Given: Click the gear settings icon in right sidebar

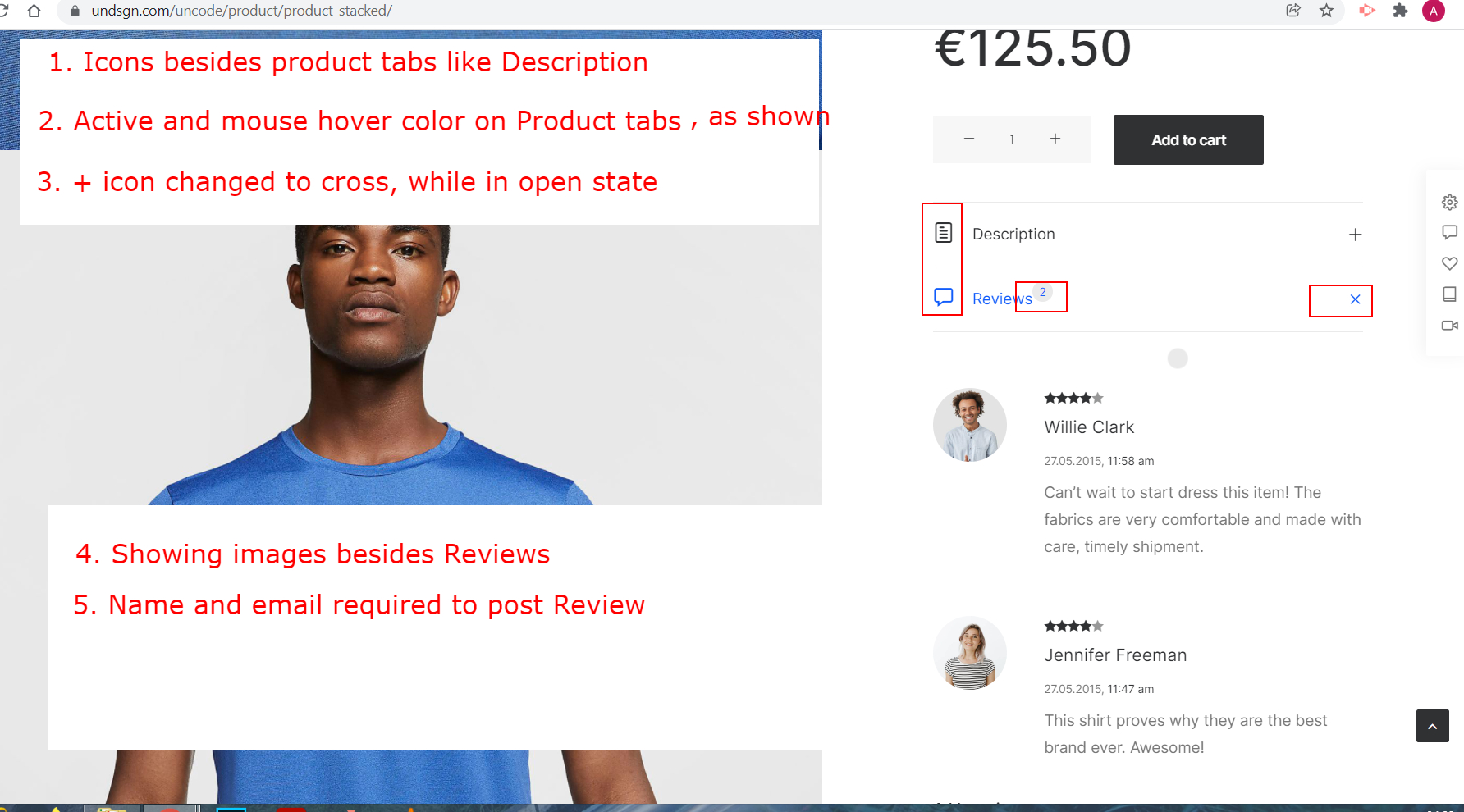Looking at the screenshot, I should point(1450,202).
